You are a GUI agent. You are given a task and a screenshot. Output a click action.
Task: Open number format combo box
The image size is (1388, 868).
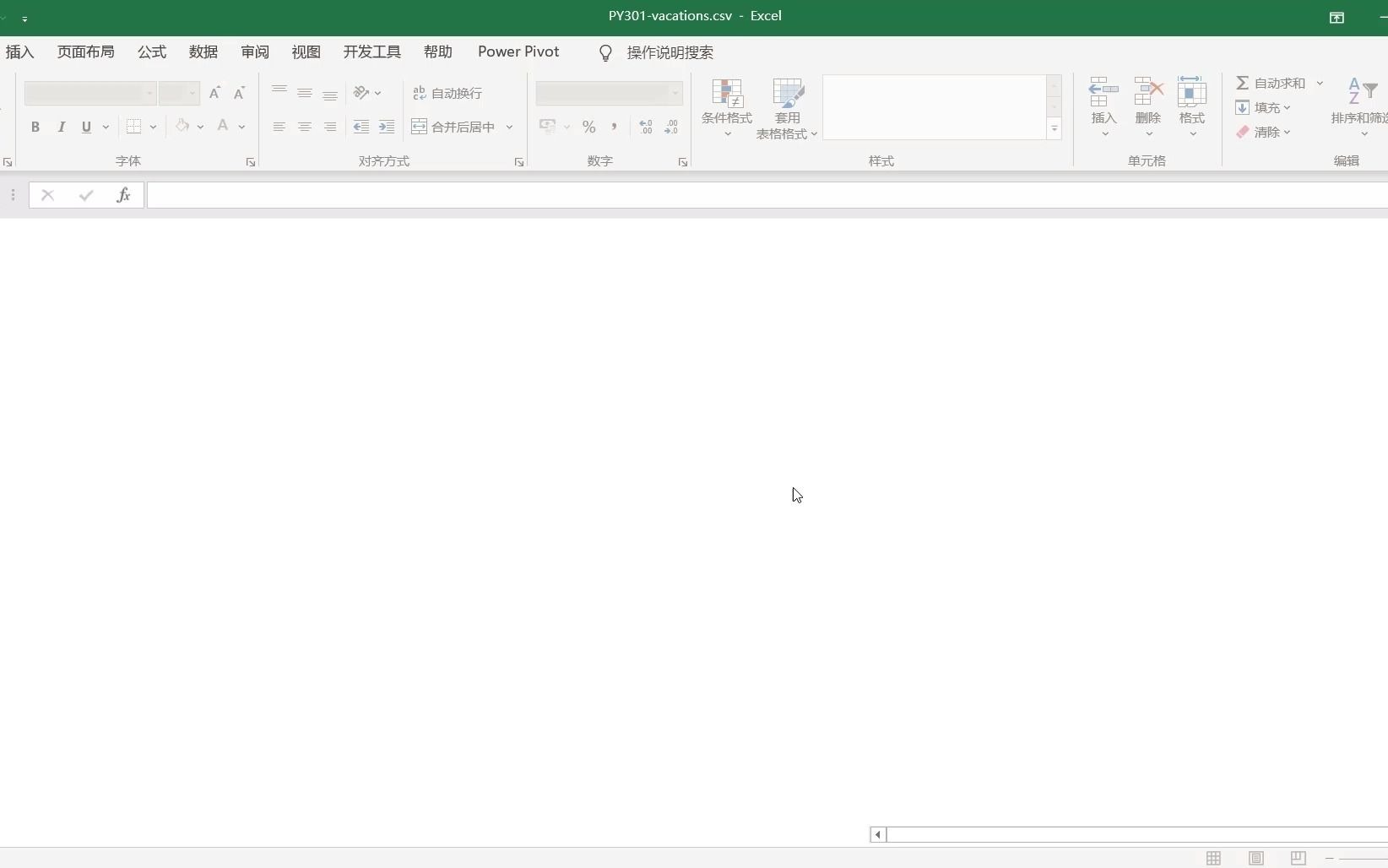609,93
